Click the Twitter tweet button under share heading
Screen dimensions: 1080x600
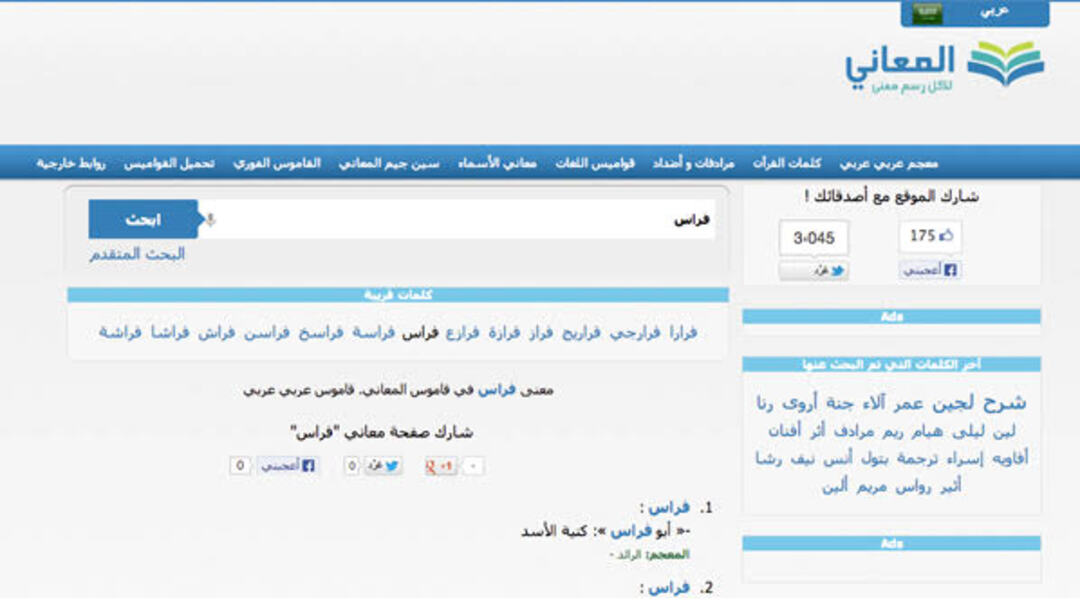(382, 466)
